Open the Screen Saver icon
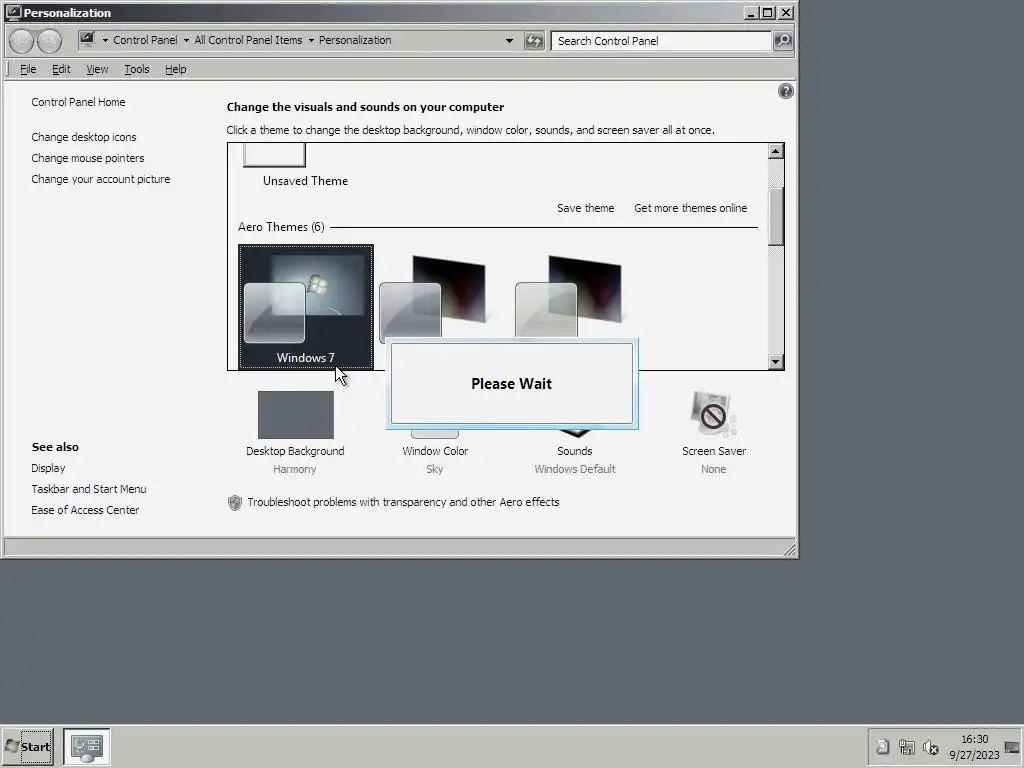The height and width of the screenshot is (768, 1024). [x=713, y=414]
